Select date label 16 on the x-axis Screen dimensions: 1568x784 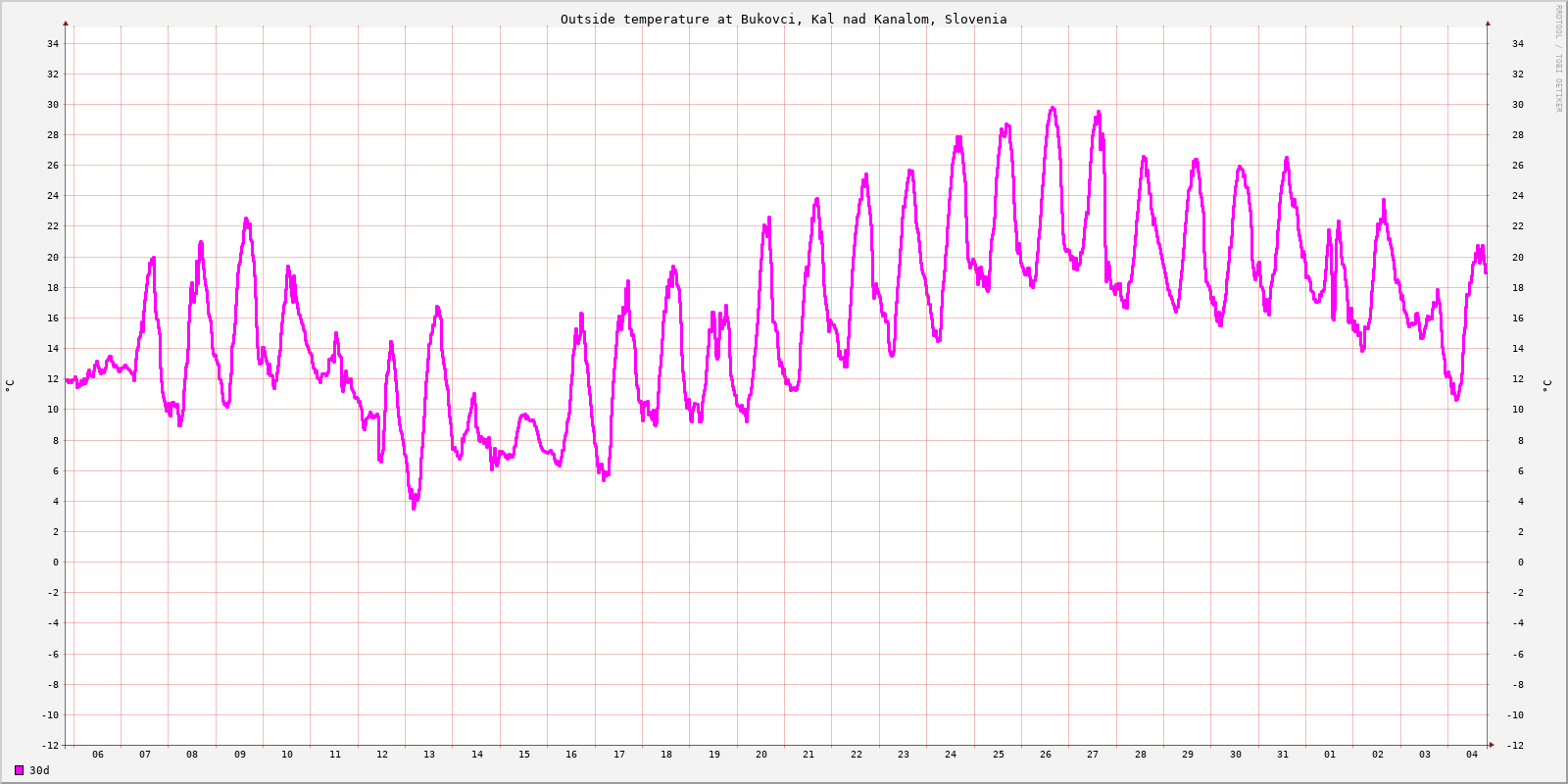(571, 755)
